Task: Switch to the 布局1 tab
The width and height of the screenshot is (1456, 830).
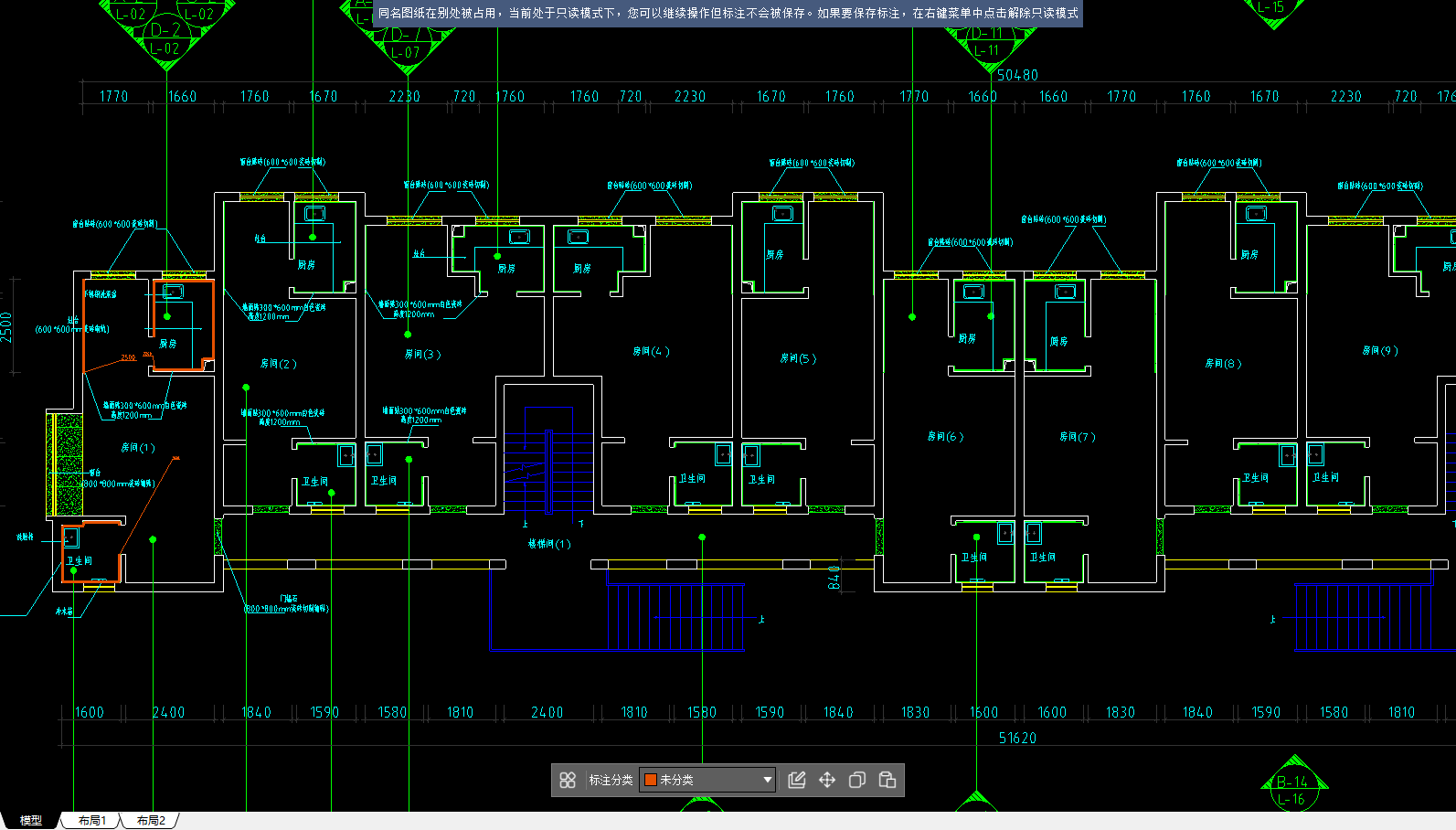Action: [92, 821]
